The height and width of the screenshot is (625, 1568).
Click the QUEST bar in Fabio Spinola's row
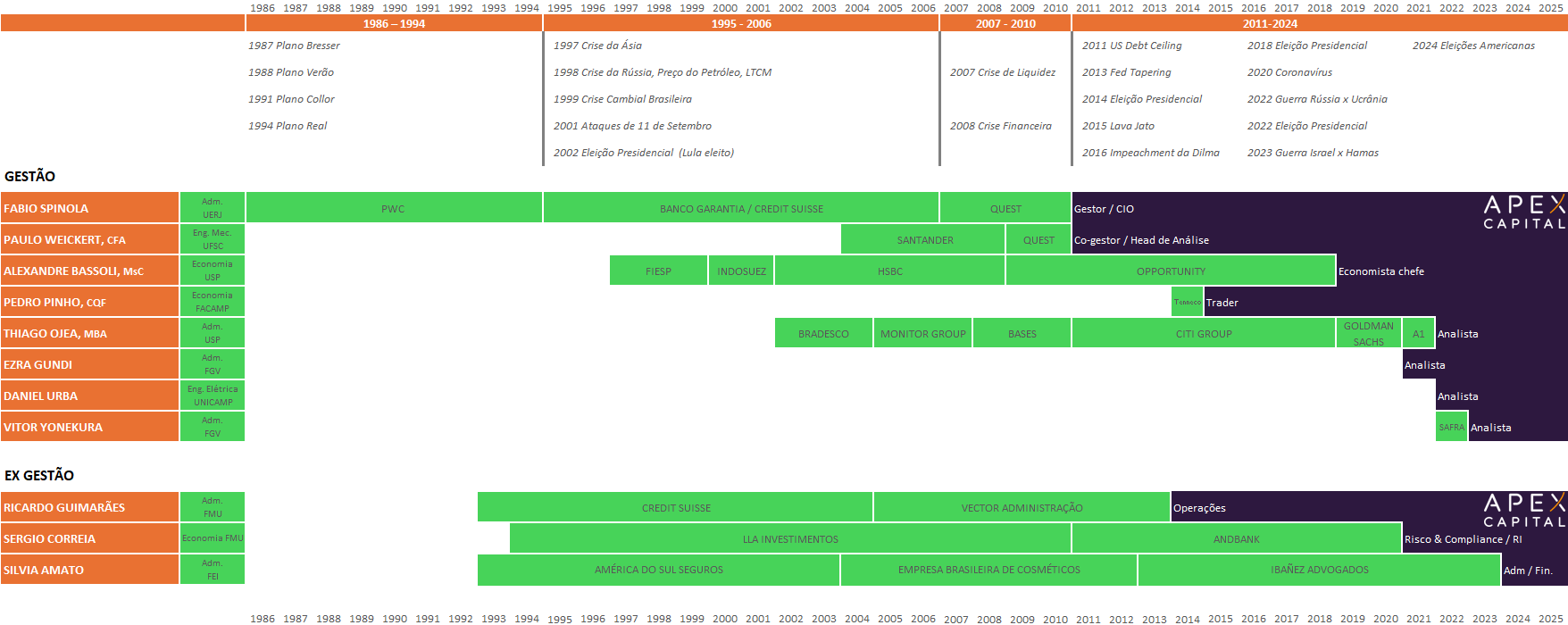click(x=1005, y=208)
